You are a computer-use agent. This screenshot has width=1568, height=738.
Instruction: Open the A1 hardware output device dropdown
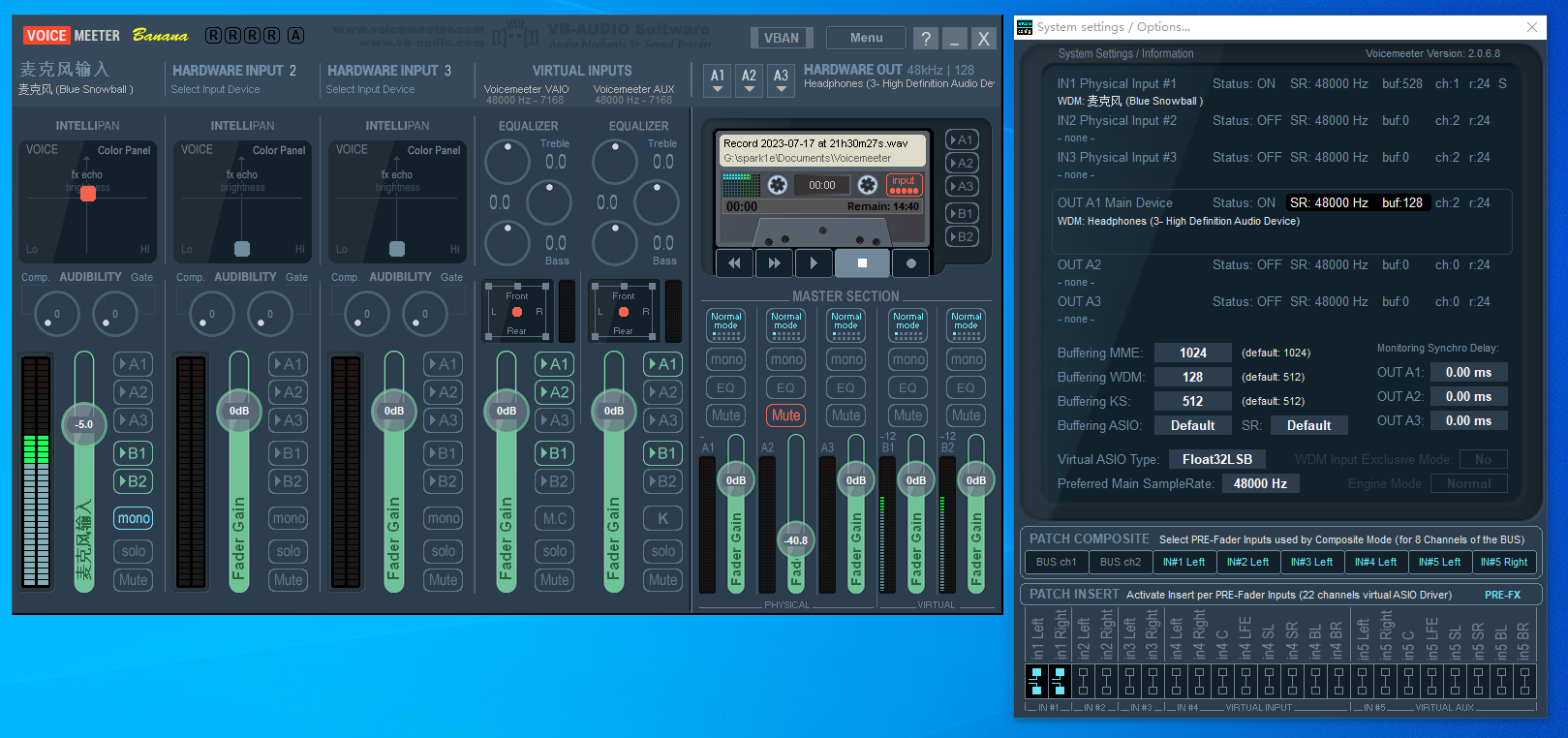point(718,80)
